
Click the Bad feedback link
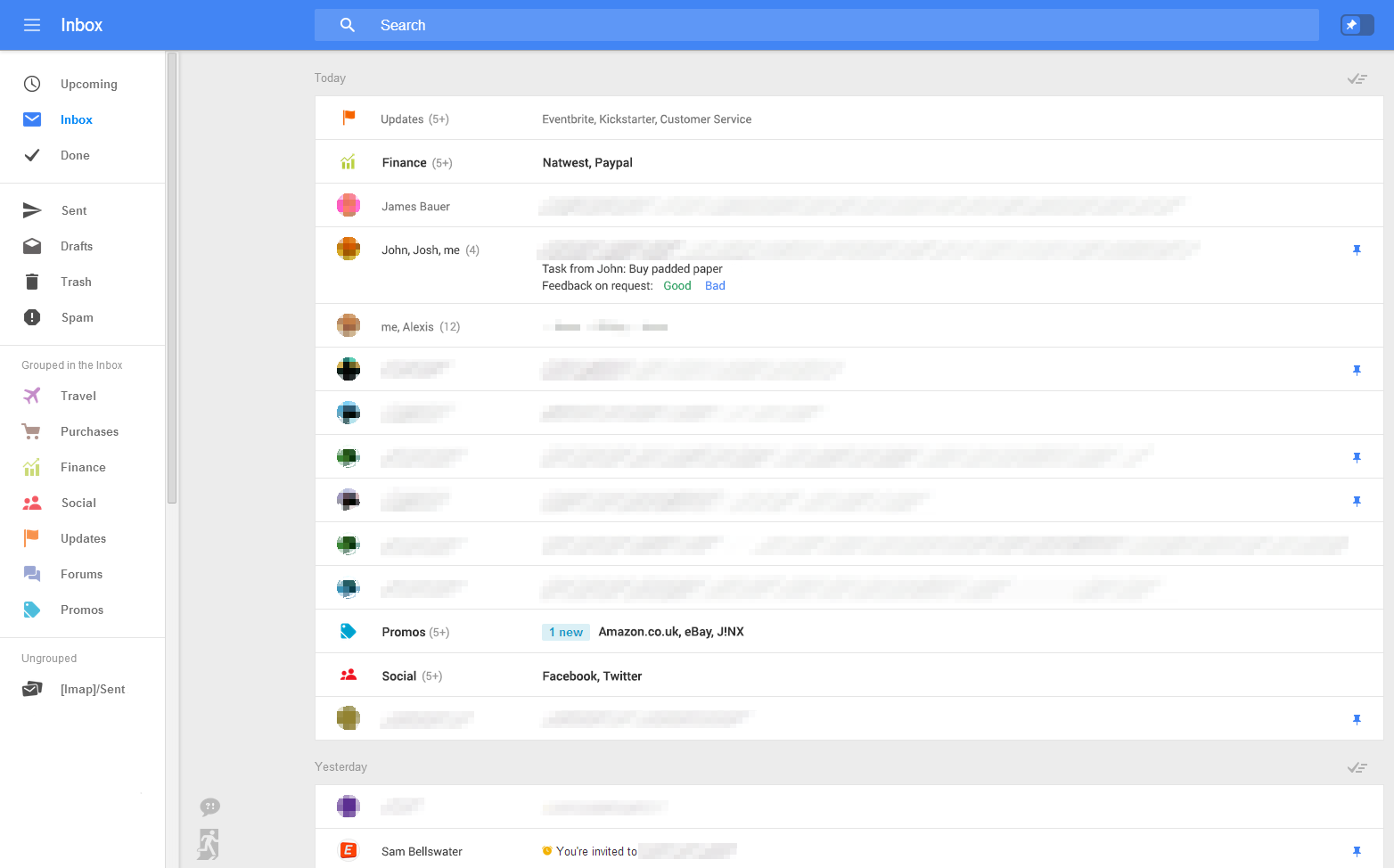[x=715, y=286]
